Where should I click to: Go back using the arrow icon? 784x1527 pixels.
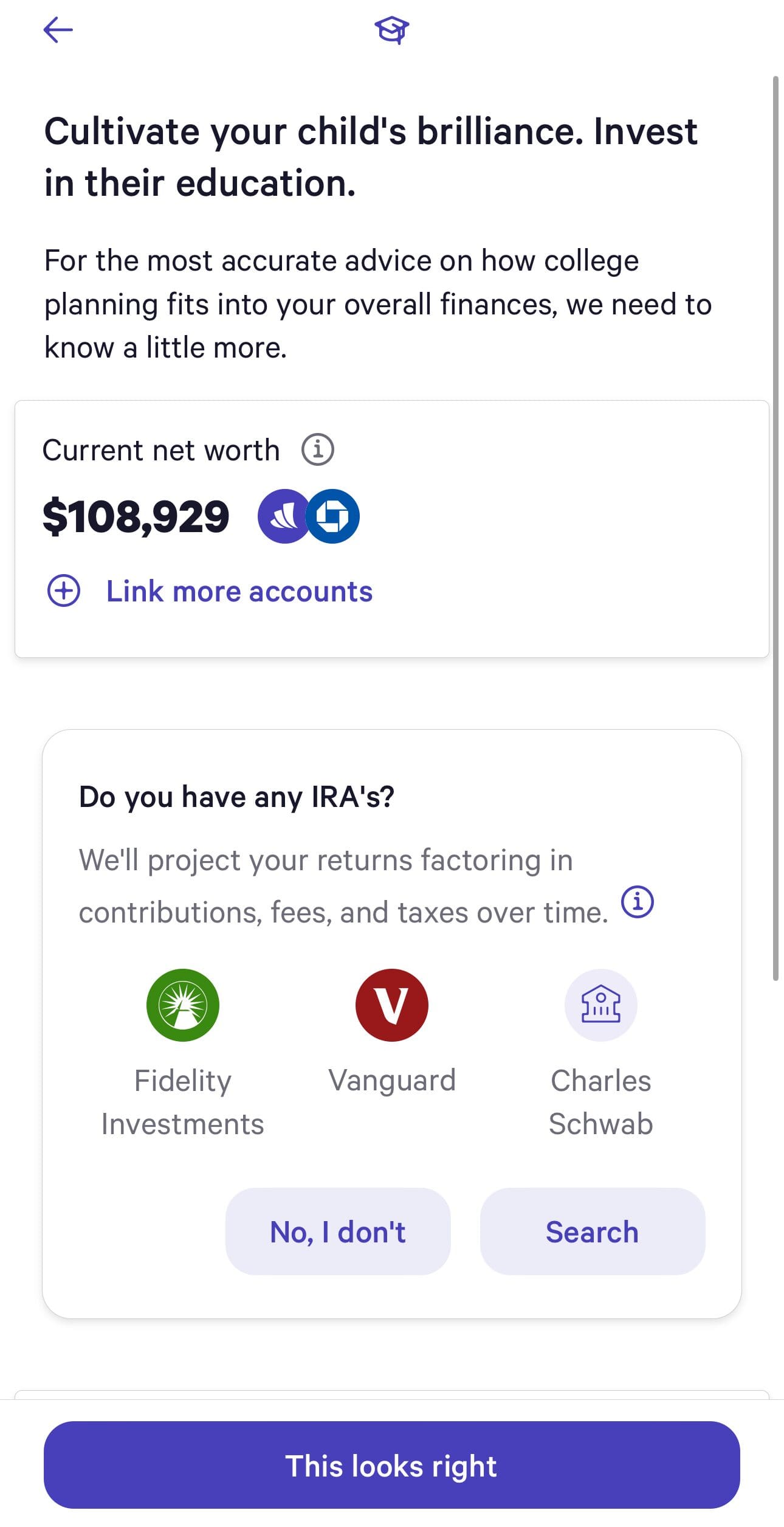point(58,30)
